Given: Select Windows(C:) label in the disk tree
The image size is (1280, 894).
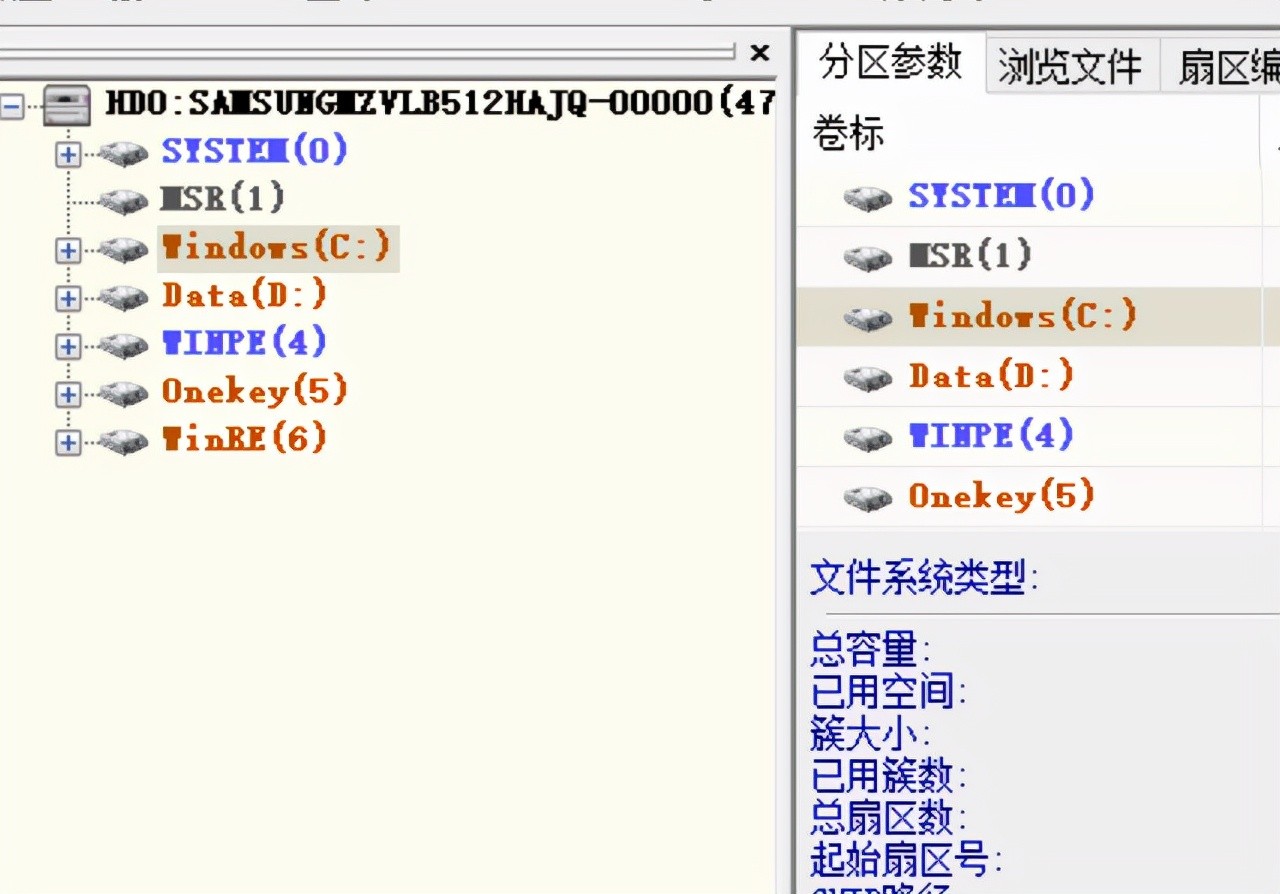Looking at the screenshot, I should [x=276, y=248].
